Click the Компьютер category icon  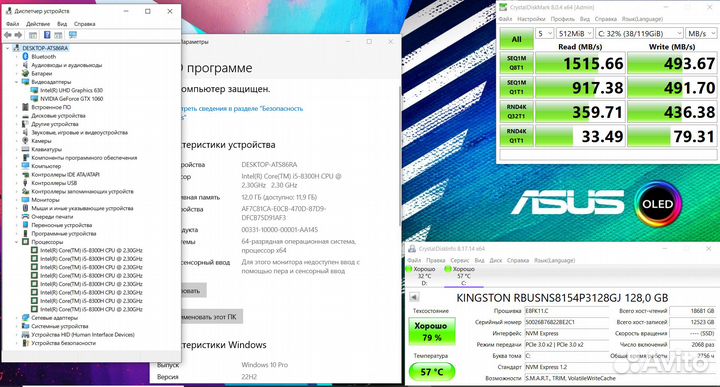26,166
